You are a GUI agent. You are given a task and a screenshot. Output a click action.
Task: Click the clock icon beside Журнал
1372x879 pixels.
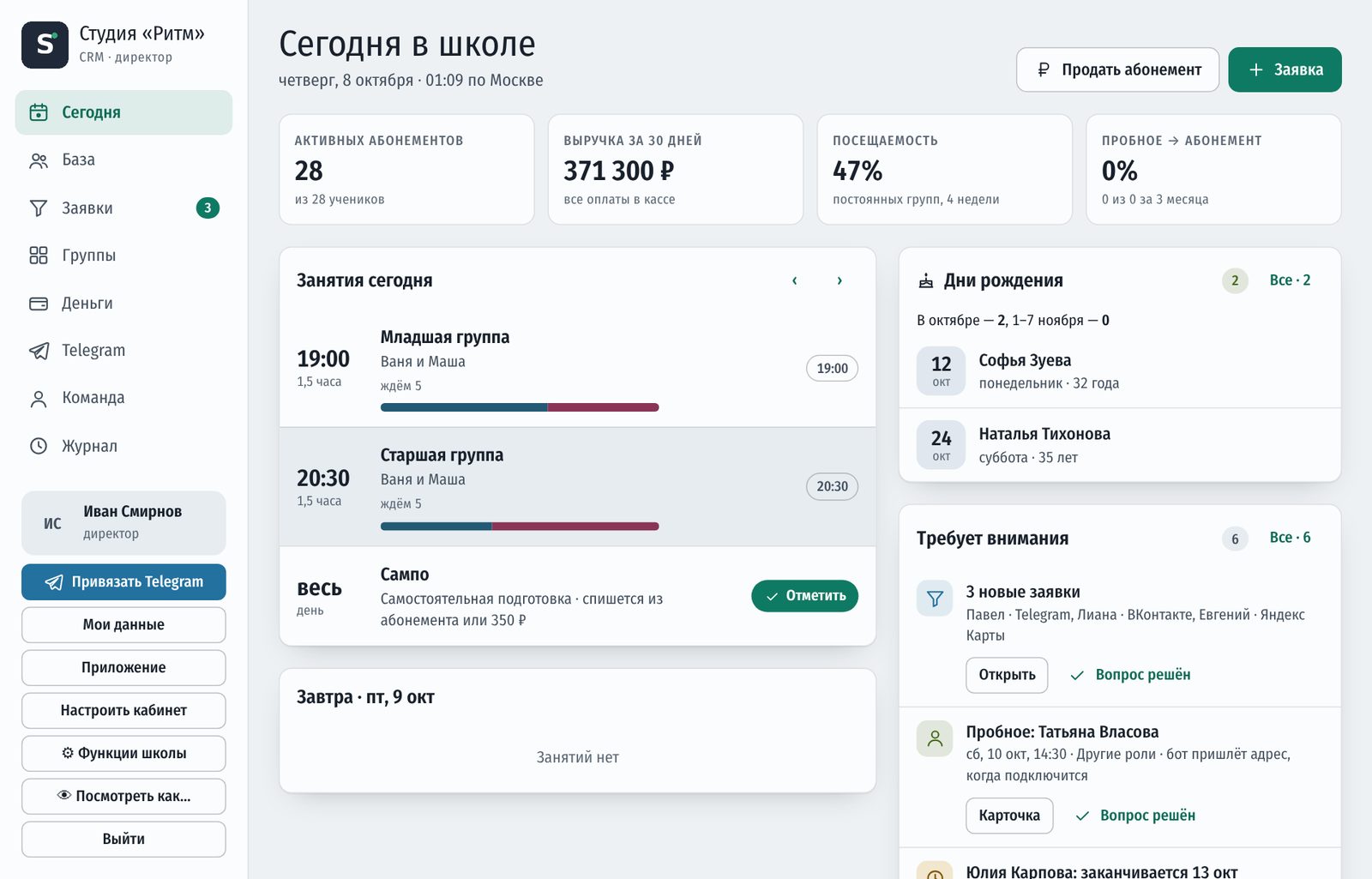point(39,446)
